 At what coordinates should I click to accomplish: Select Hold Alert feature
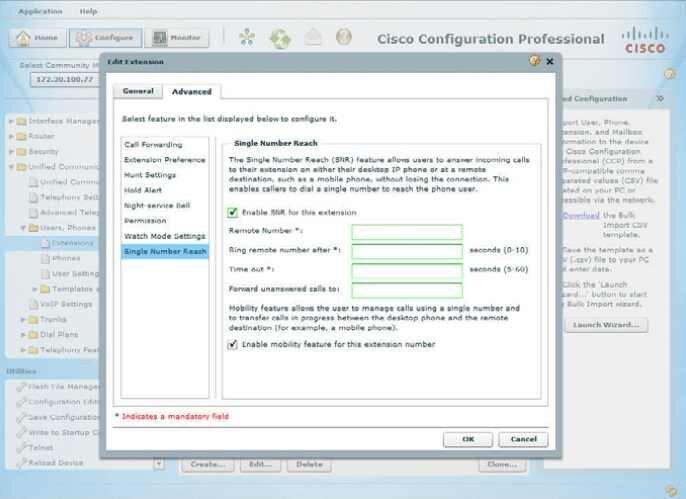tap(165, 190)
